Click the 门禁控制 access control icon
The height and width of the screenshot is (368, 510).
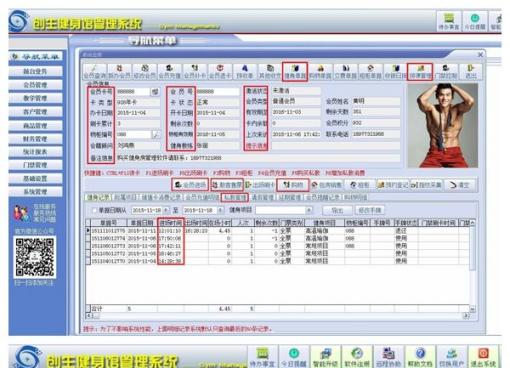point(446,71)
